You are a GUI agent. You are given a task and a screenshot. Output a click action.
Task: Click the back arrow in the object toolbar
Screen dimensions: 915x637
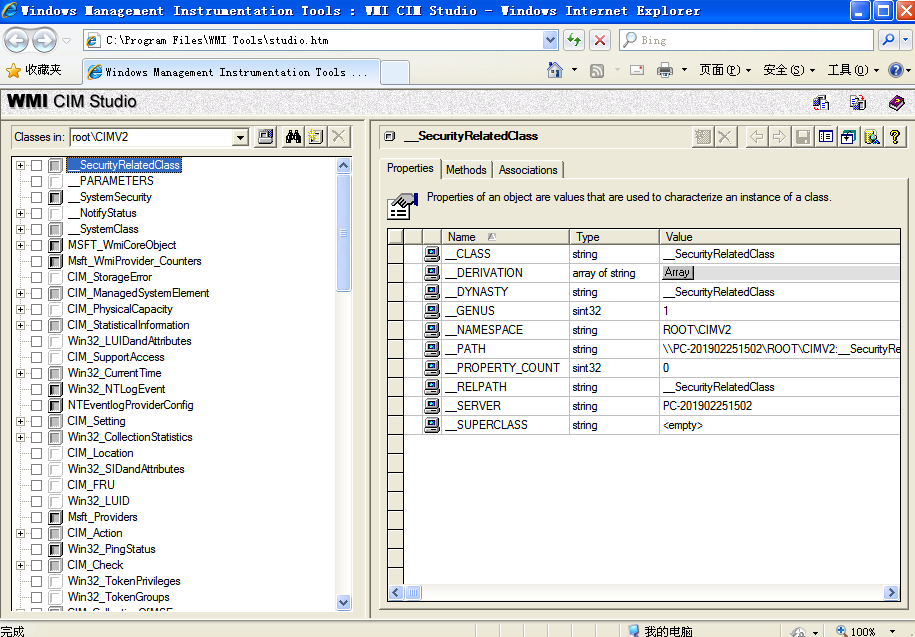pos(757,137)
